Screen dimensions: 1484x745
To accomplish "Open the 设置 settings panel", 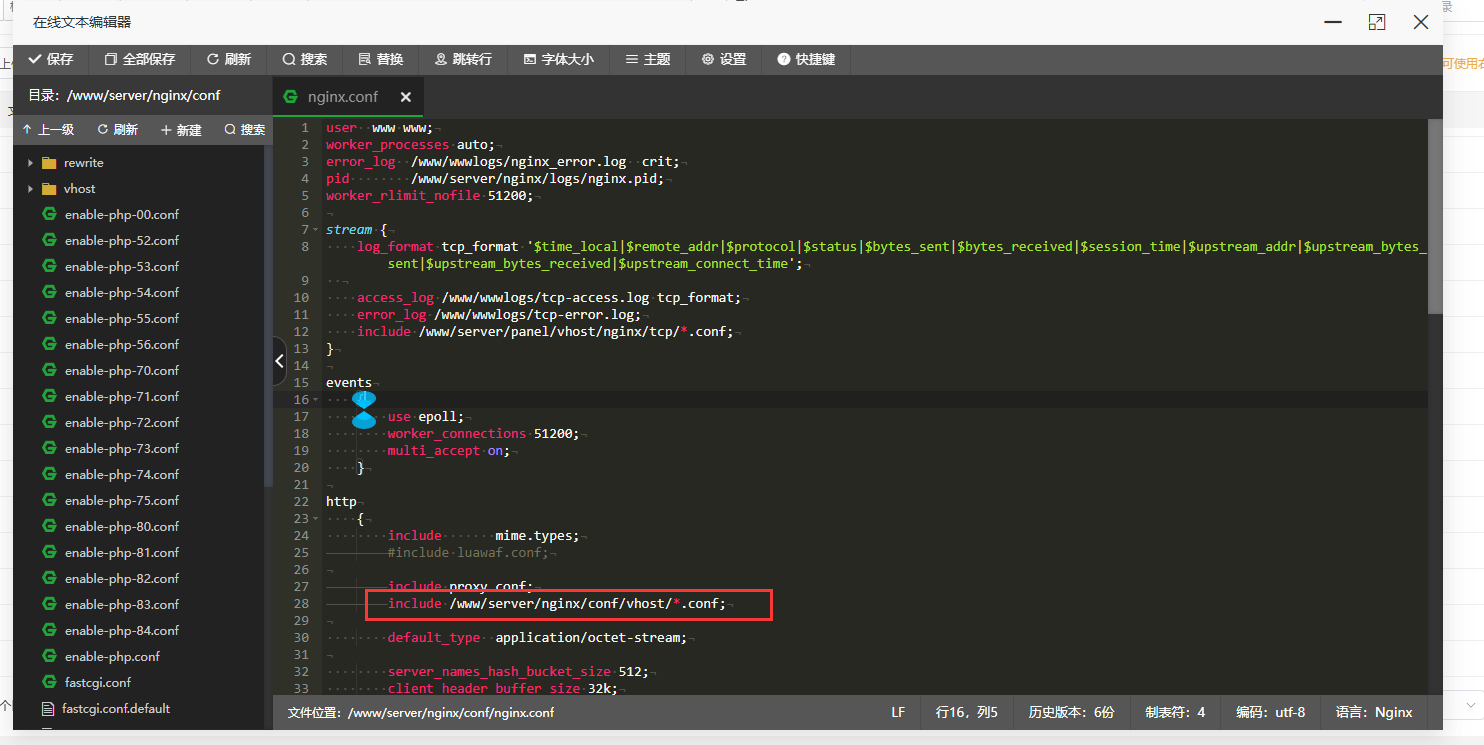I will 722,59.
